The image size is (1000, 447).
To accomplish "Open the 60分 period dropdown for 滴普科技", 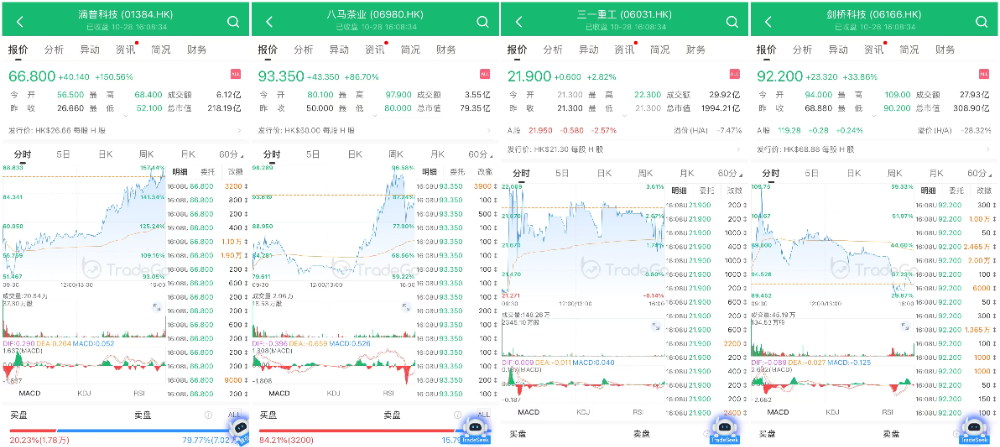I will coord(232,154).
